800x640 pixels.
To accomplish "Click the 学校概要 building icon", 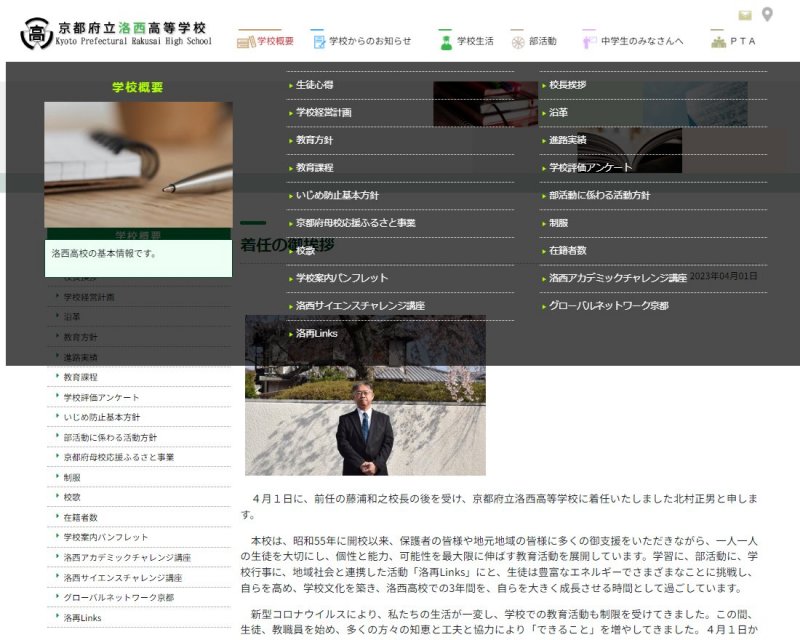I will [x=246, y=41].
